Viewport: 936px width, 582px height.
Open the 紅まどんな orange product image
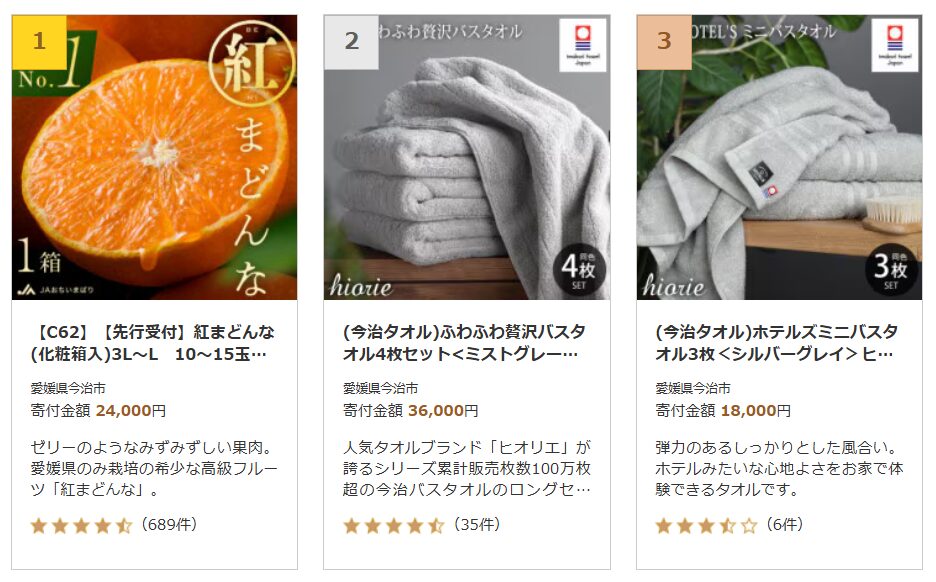(155, 157)
